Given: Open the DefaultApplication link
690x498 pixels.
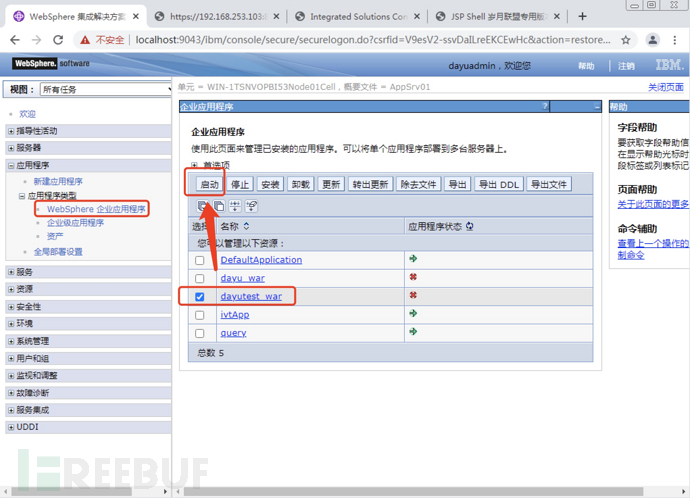Looking at the screenshot, I should click(261, 260).
